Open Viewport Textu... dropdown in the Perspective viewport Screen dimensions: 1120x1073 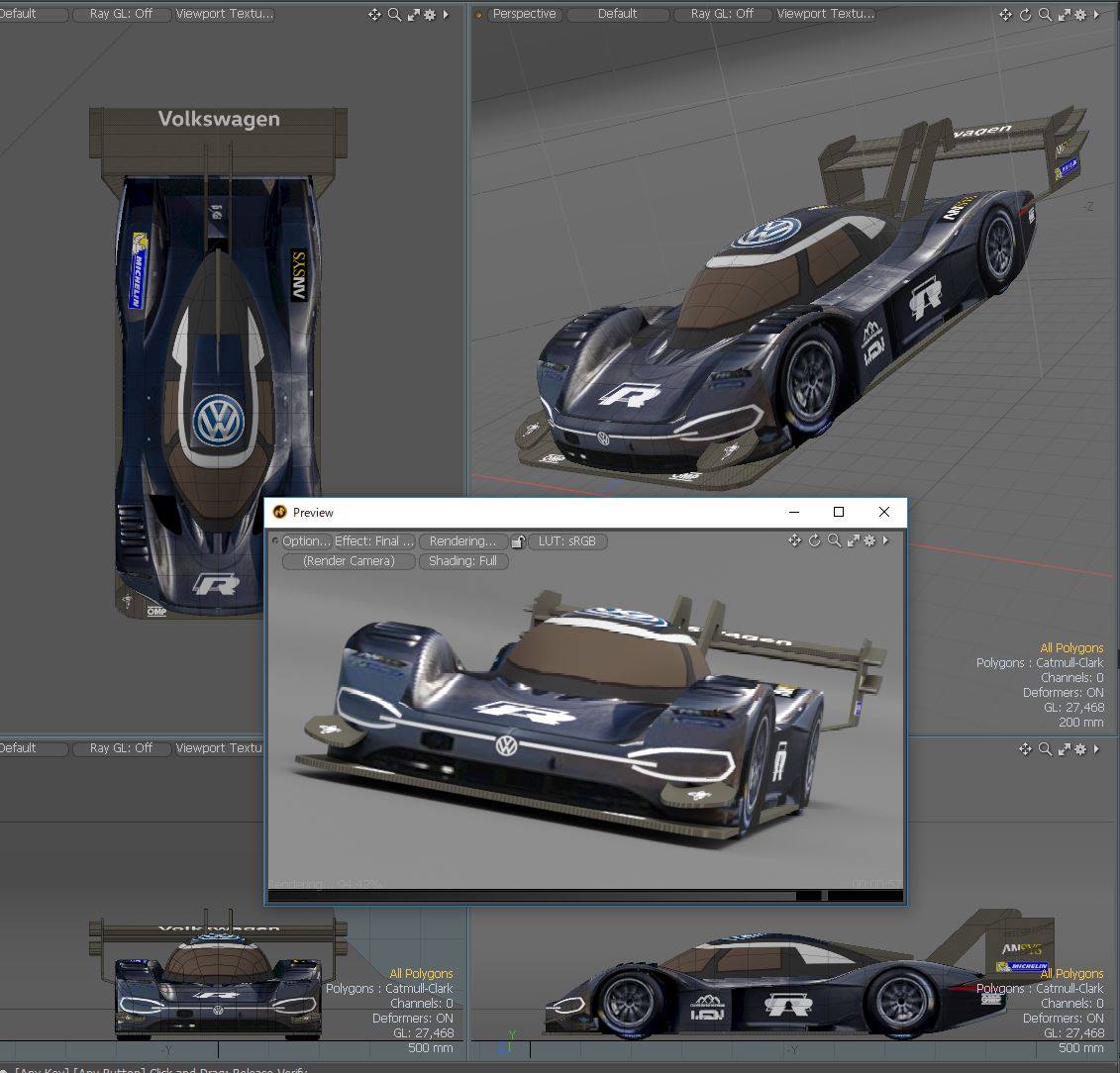pos(826,14)
